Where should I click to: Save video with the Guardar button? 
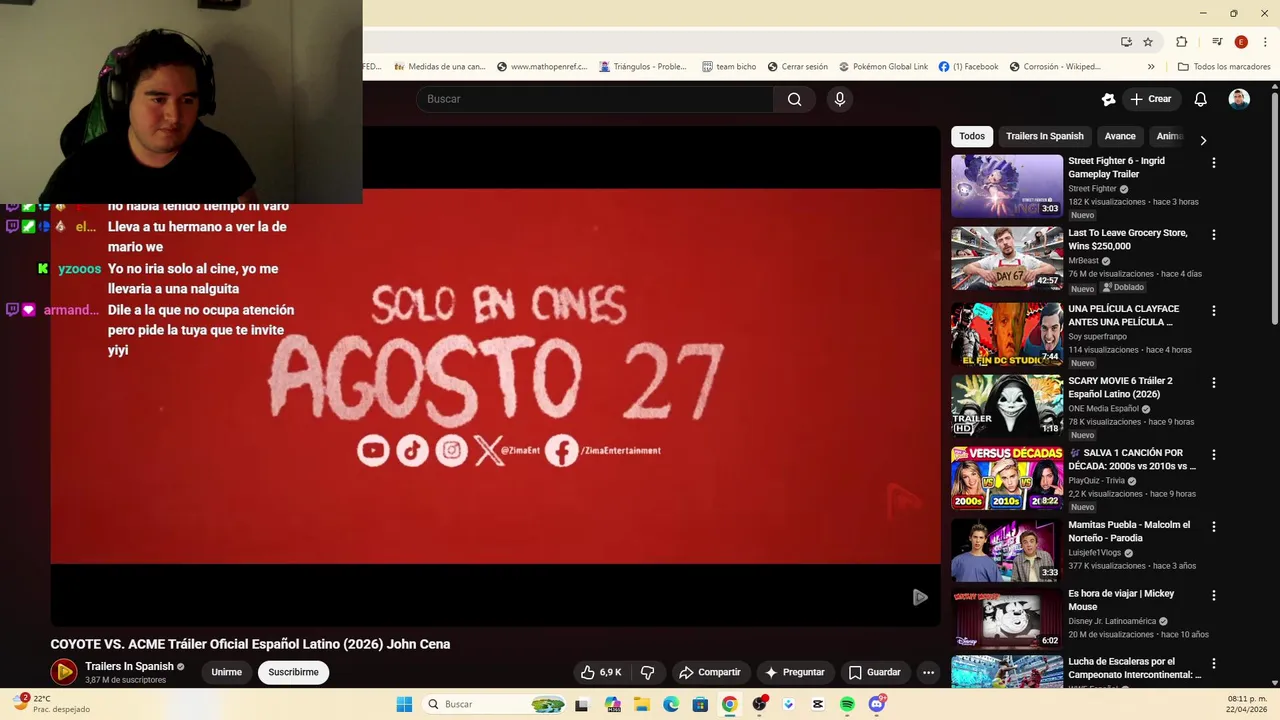875,672
